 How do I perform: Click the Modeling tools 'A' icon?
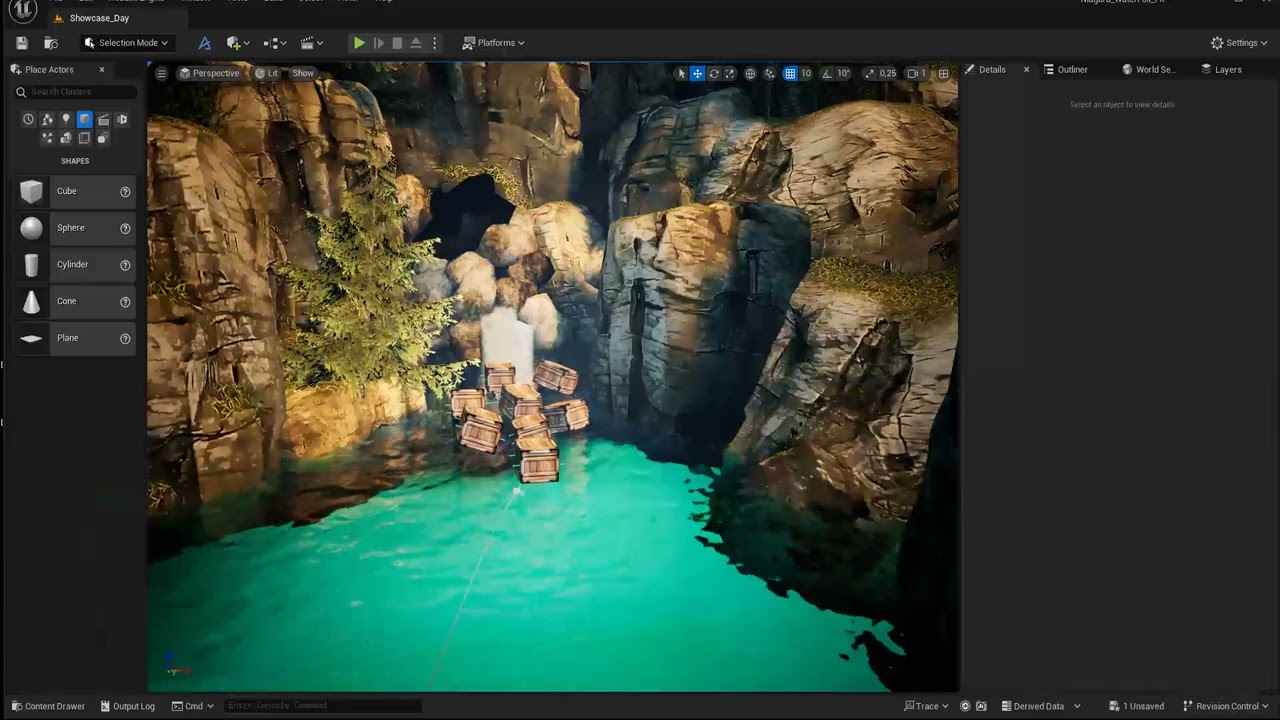[204, 43]
